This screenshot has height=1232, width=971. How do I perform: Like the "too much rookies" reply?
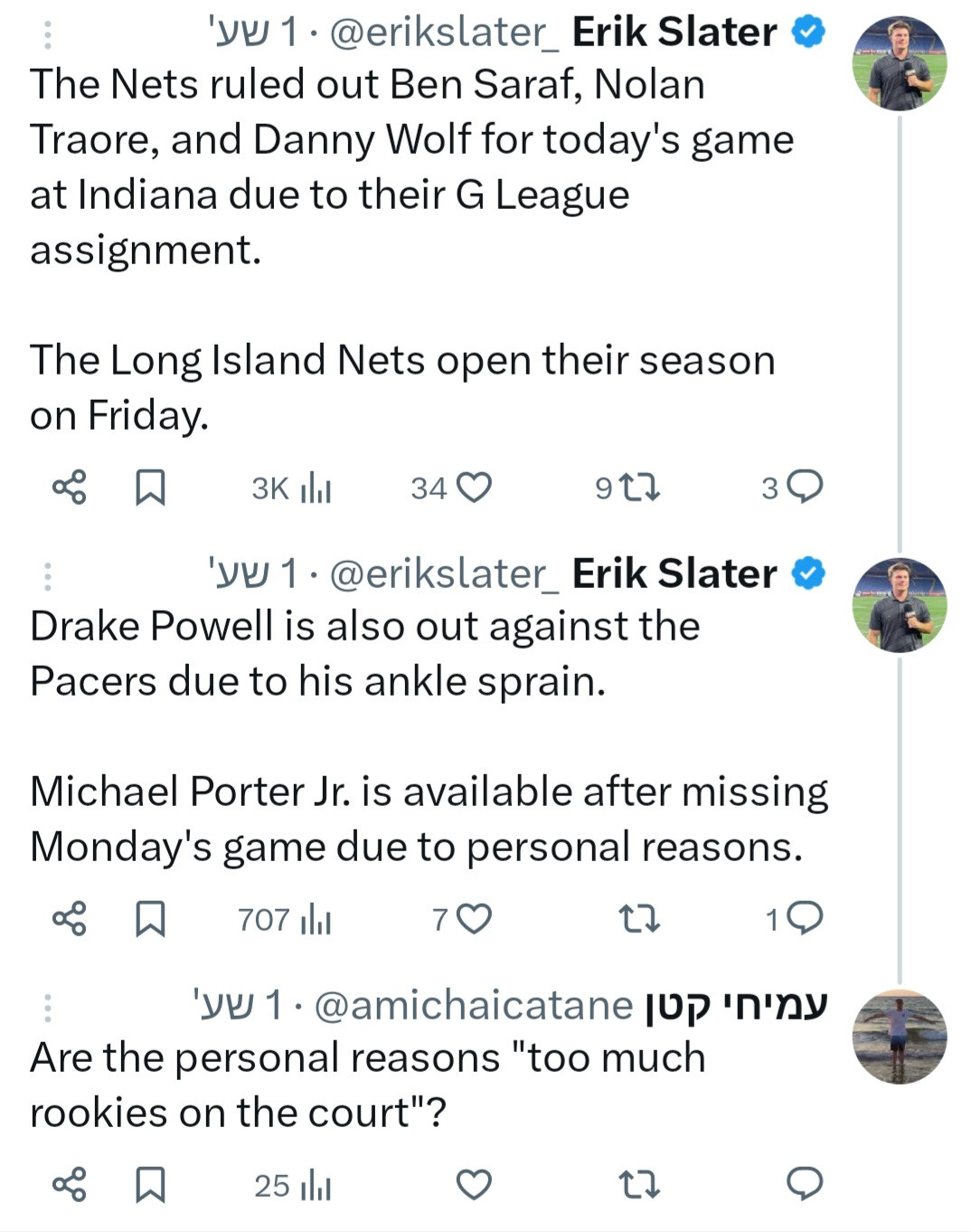474,1184
